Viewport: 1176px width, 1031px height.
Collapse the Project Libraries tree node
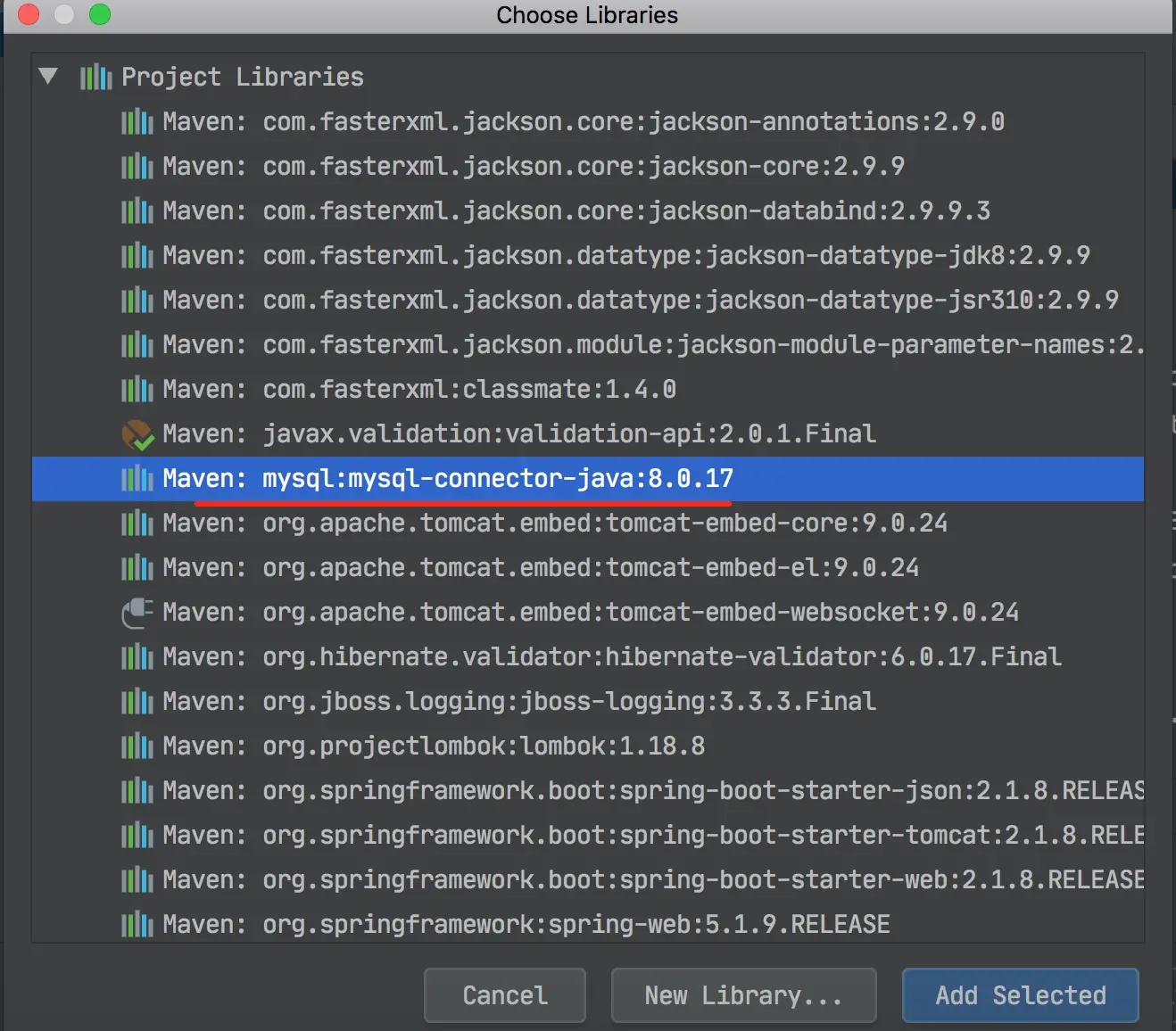(x=48, y=77)
